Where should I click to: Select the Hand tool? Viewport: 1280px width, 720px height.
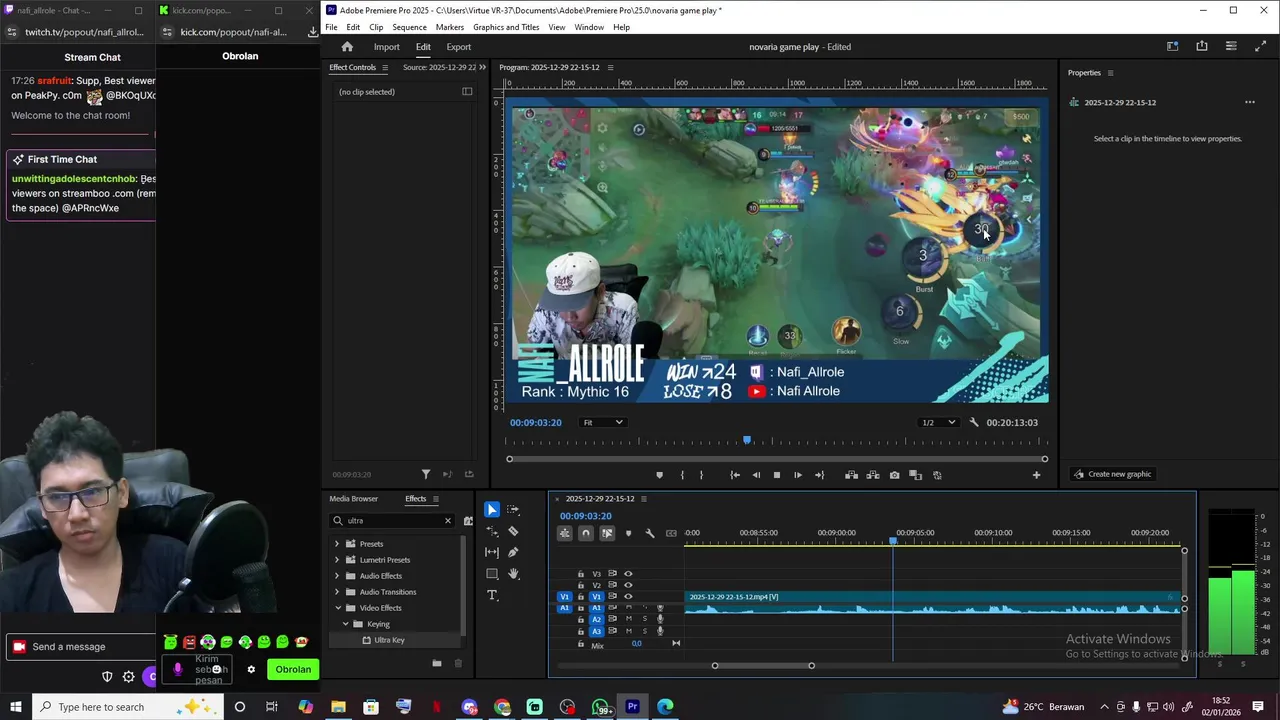pyautogui.click(x=513, y=574)
